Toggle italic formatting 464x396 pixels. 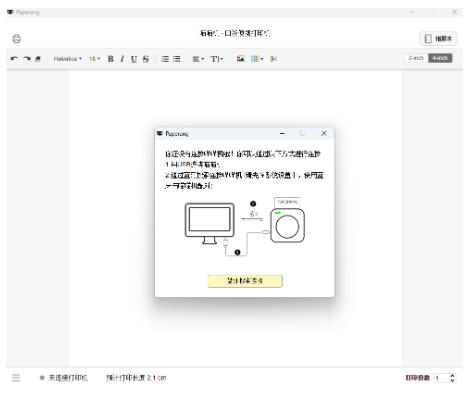tap(122, 59)
